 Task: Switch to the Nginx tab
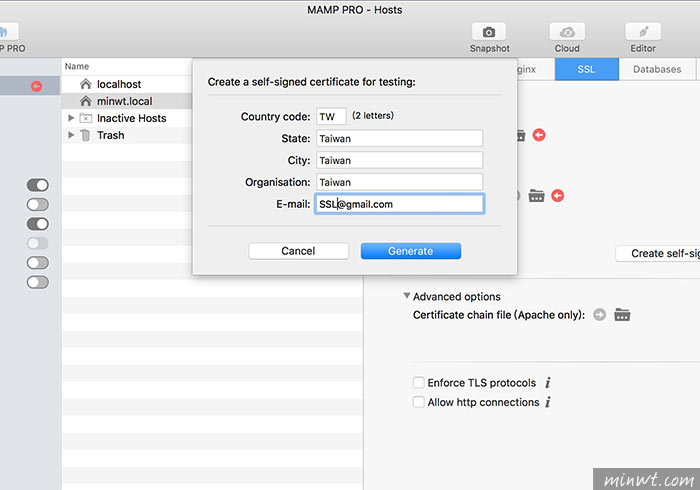click(x=536, y=69)
